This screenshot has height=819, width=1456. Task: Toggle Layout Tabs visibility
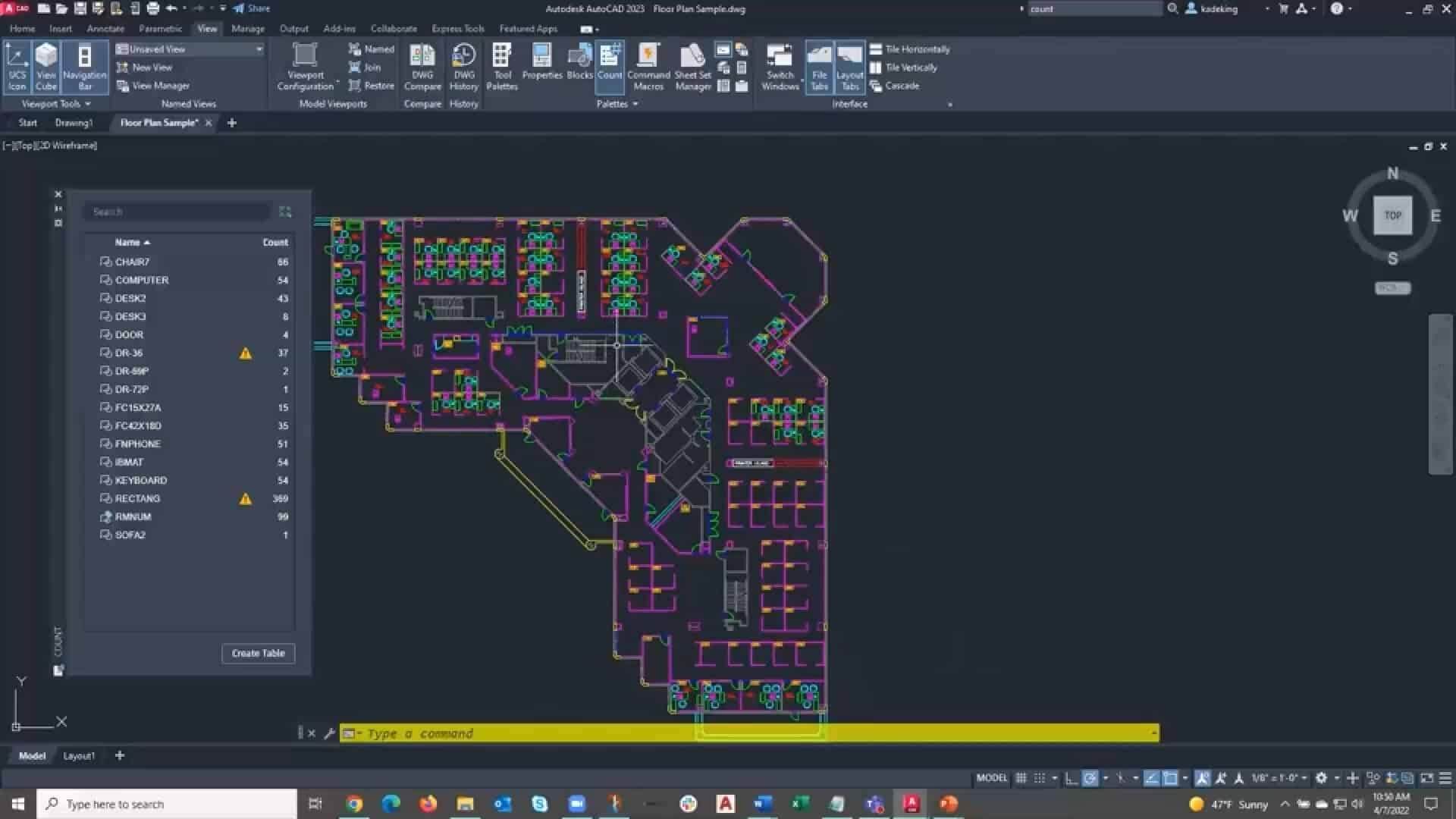849,67
